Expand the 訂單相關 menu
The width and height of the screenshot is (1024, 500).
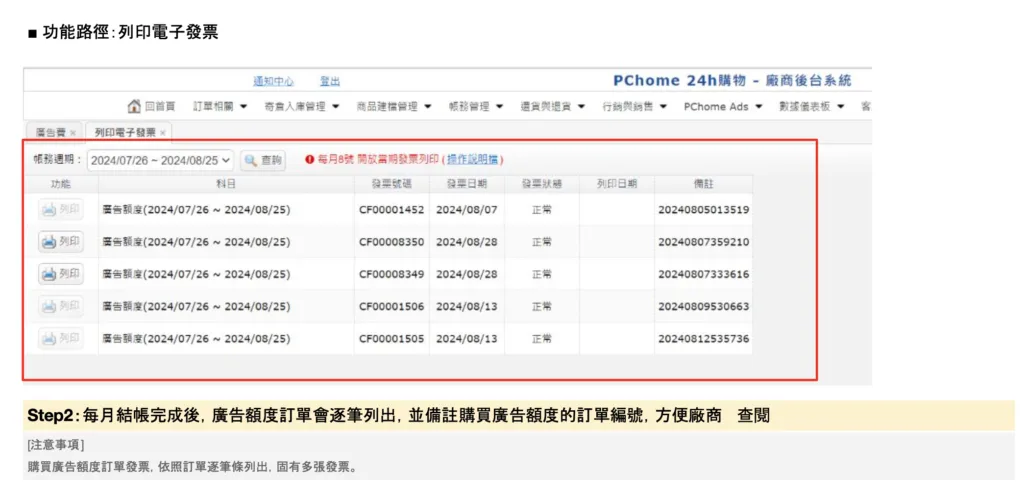[221, 107]
